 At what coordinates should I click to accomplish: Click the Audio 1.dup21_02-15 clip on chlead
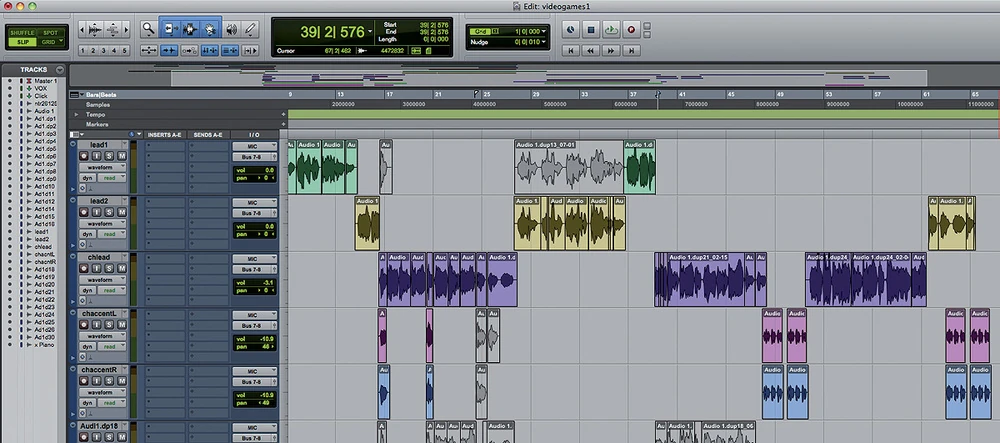click(706, 279)
